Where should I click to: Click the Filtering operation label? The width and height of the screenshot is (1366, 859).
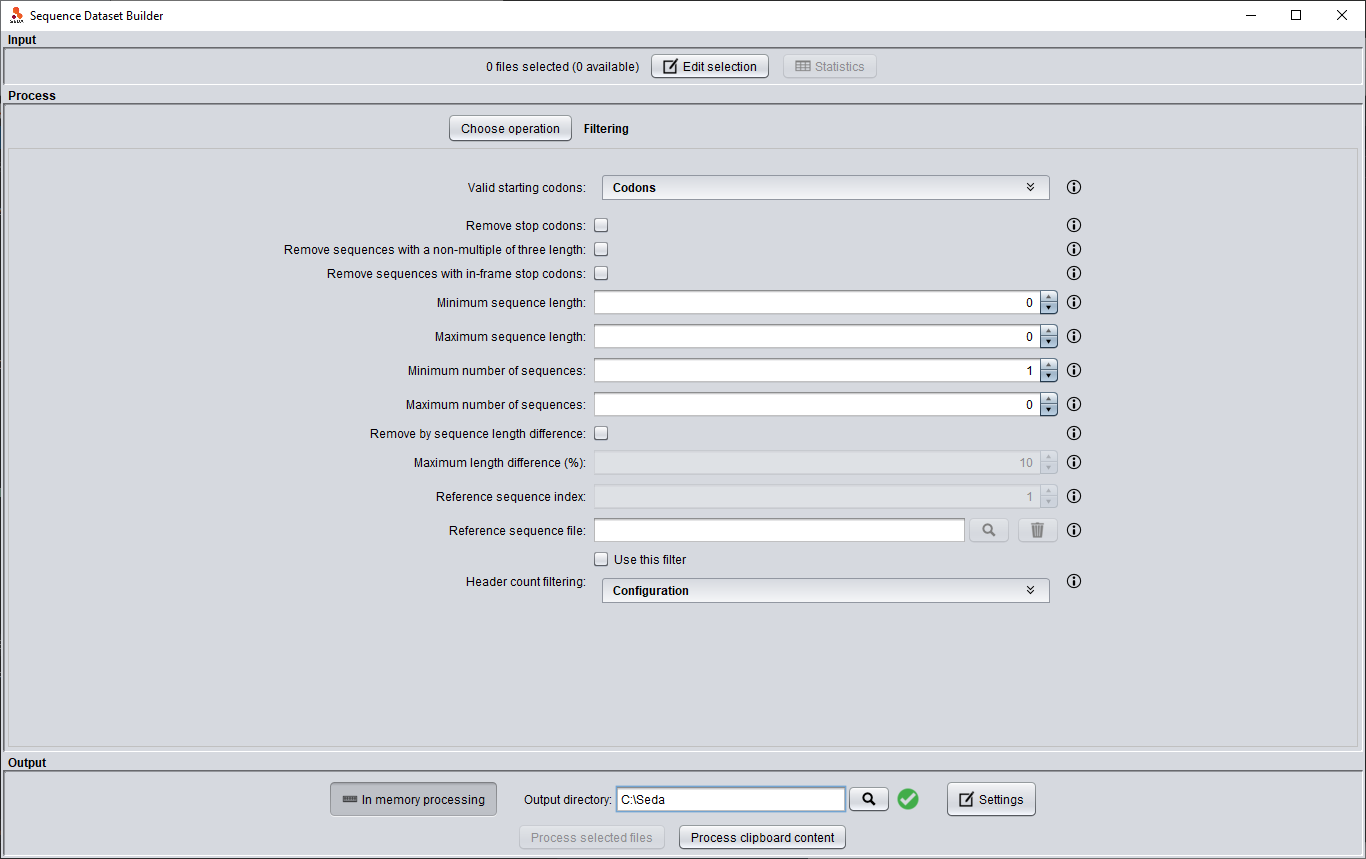pyautogui.click(x=606, y=128)
